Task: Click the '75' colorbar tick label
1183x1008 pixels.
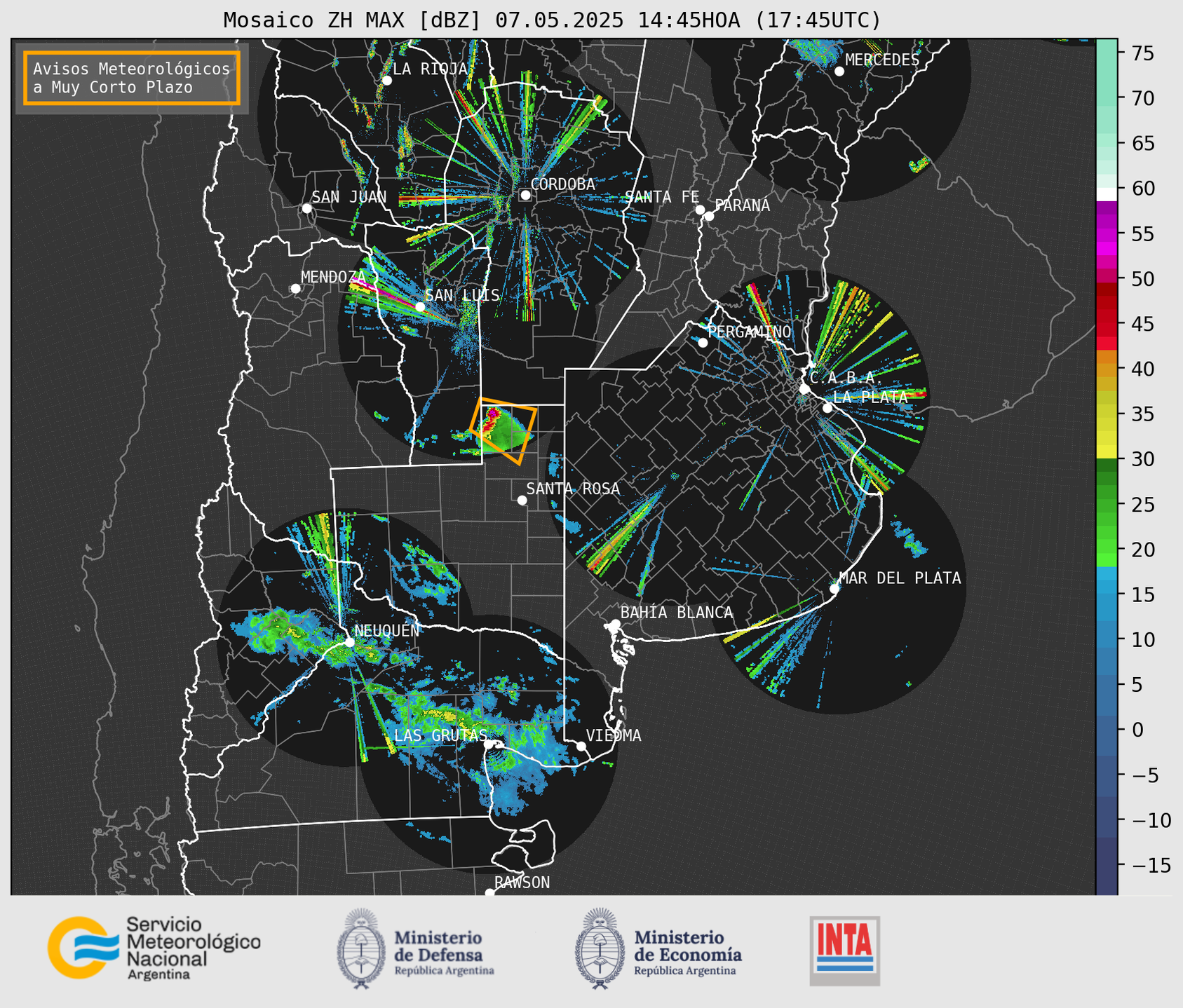Action: 1142,53
